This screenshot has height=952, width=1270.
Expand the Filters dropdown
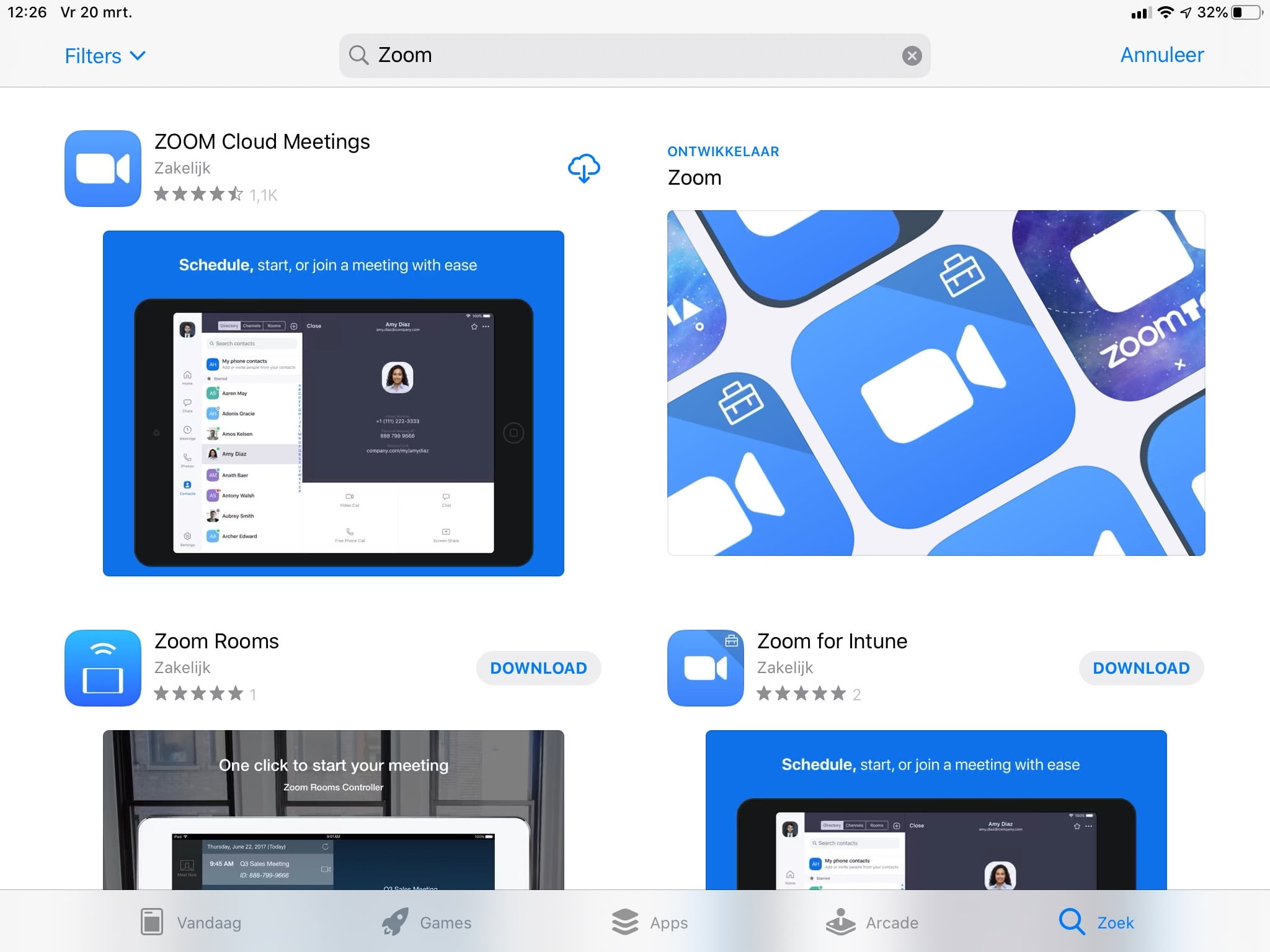(x=105, y=56)
